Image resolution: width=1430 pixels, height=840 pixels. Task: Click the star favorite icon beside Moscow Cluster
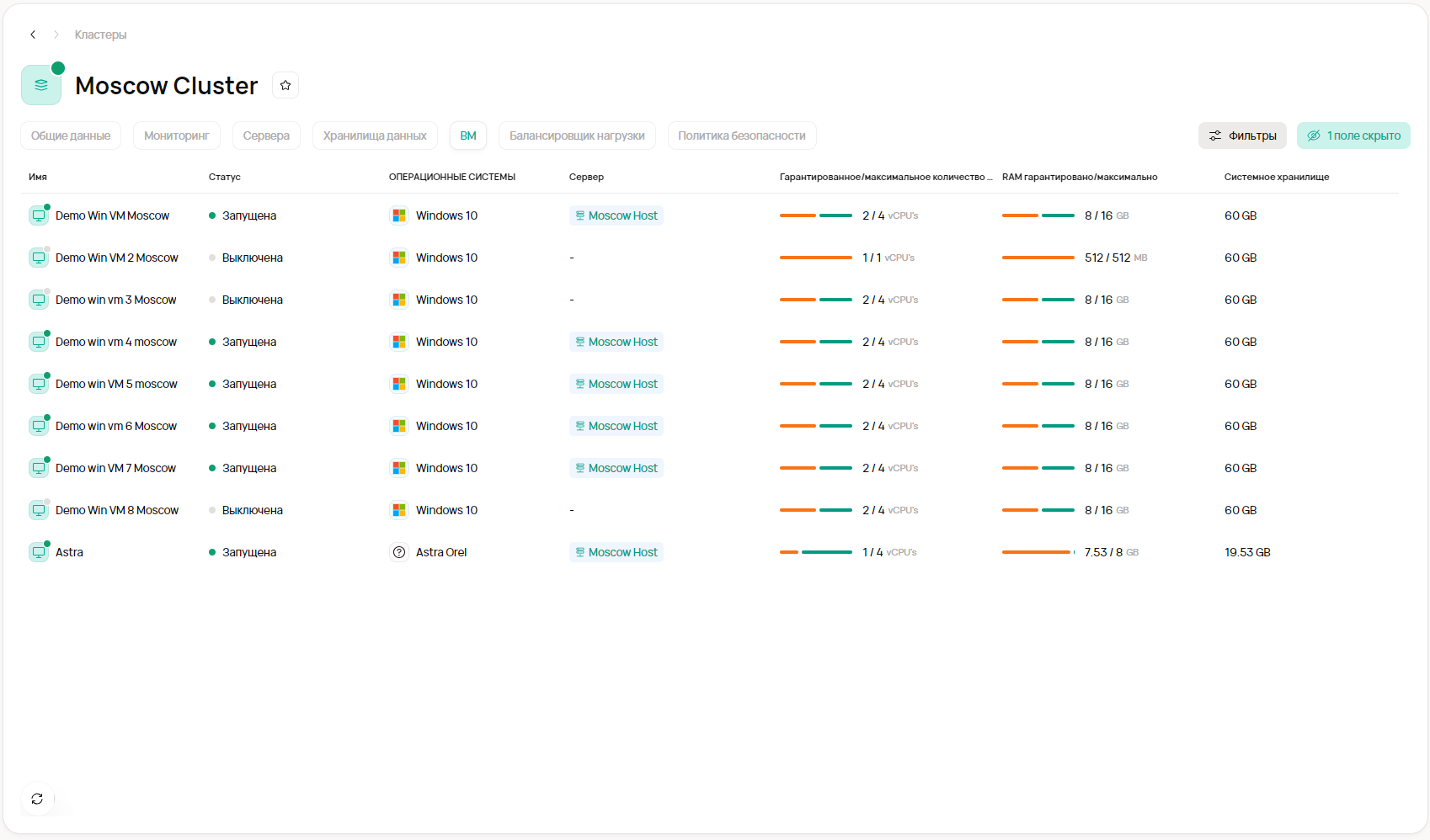click(285, 85)
